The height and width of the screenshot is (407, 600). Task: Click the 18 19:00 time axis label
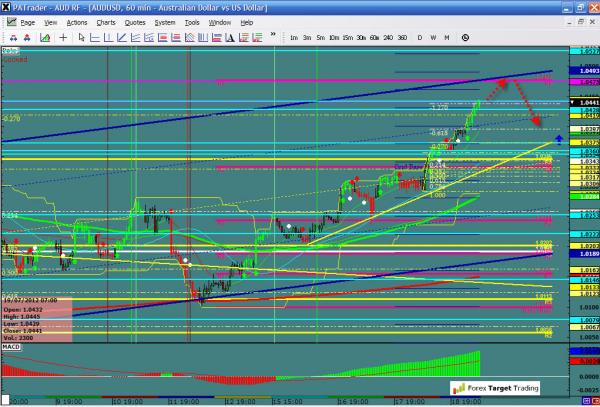click(464, 402)
